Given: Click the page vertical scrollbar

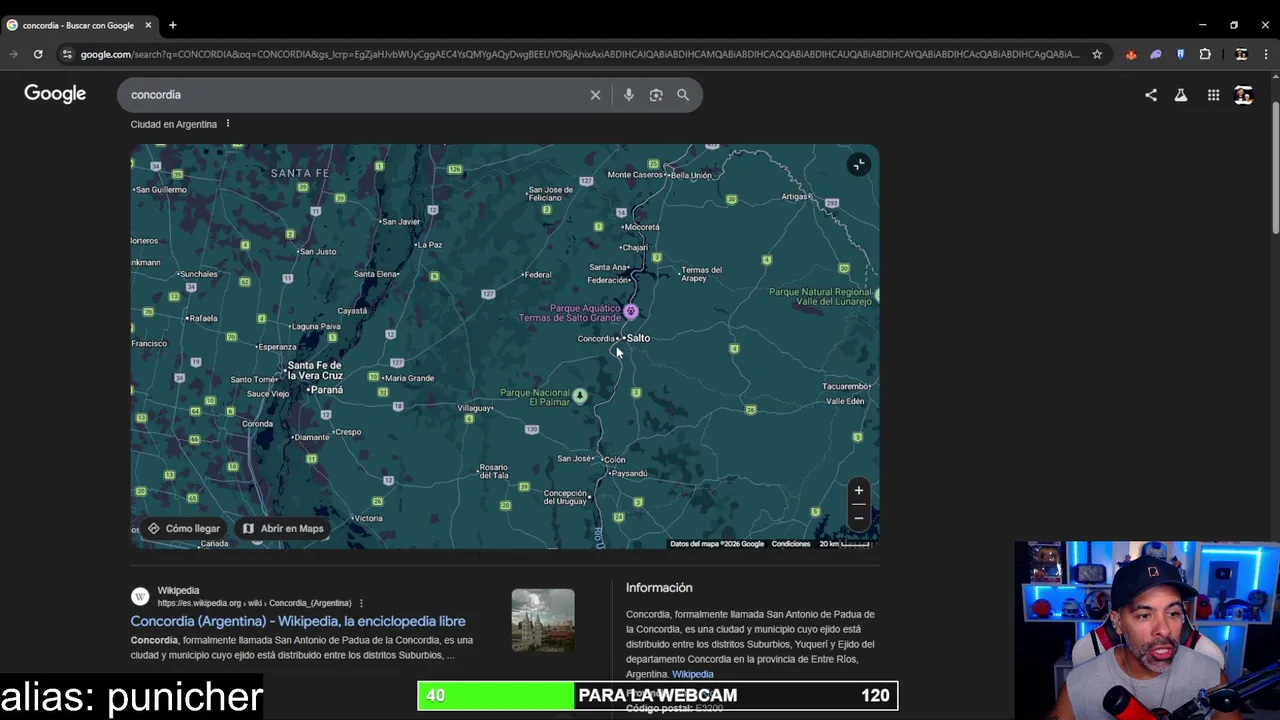Looking at the screenshot, I should tap(1274, 170).
